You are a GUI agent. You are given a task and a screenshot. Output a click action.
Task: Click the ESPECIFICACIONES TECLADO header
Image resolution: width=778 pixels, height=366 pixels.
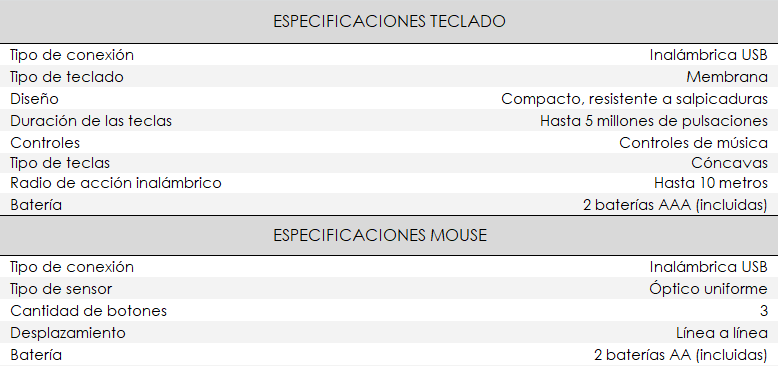pos(389,21)
